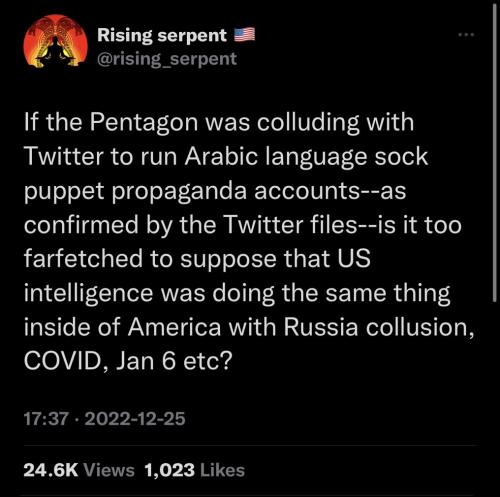Click the word Pentagon in the tweet
Screen dimensions: 500x497
point(144,123)
